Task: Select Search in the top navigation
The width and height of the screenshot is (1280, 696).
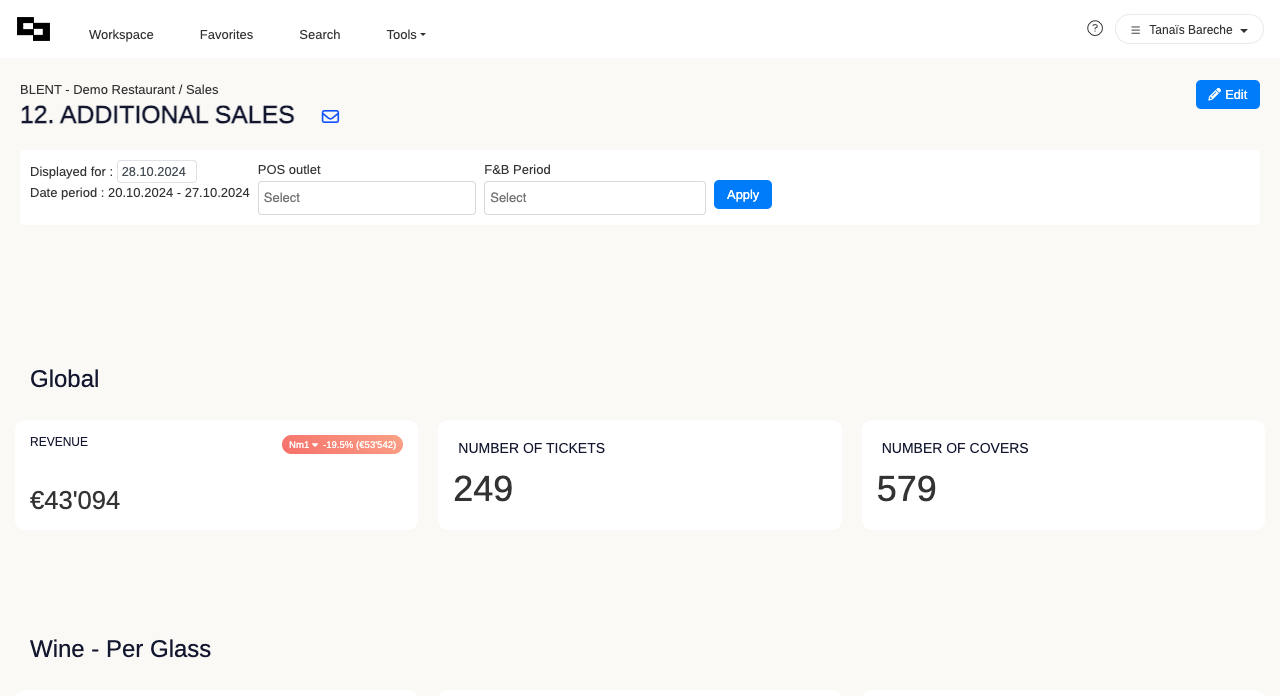Action: (320, 34)
